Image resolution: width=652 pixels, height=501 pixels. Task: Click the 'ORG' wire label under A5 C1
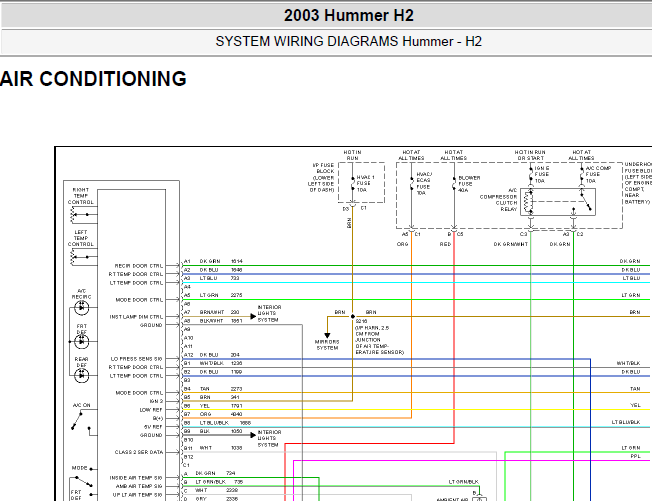point(403,244)
